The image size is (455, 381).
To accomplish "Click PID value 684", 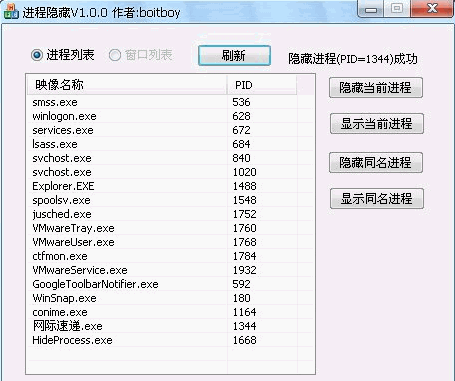I will 241,144.
